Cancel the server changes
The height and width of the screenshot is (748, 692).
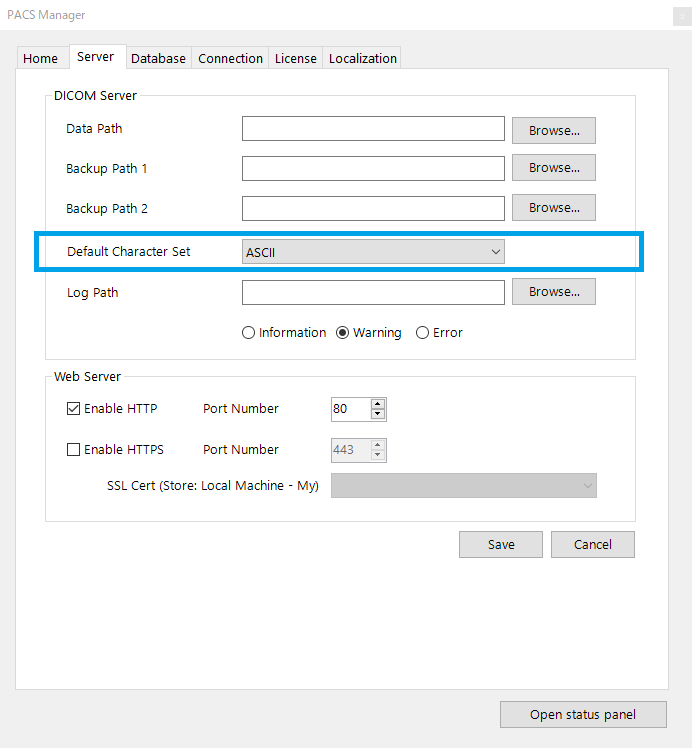(x=593, y=544)
